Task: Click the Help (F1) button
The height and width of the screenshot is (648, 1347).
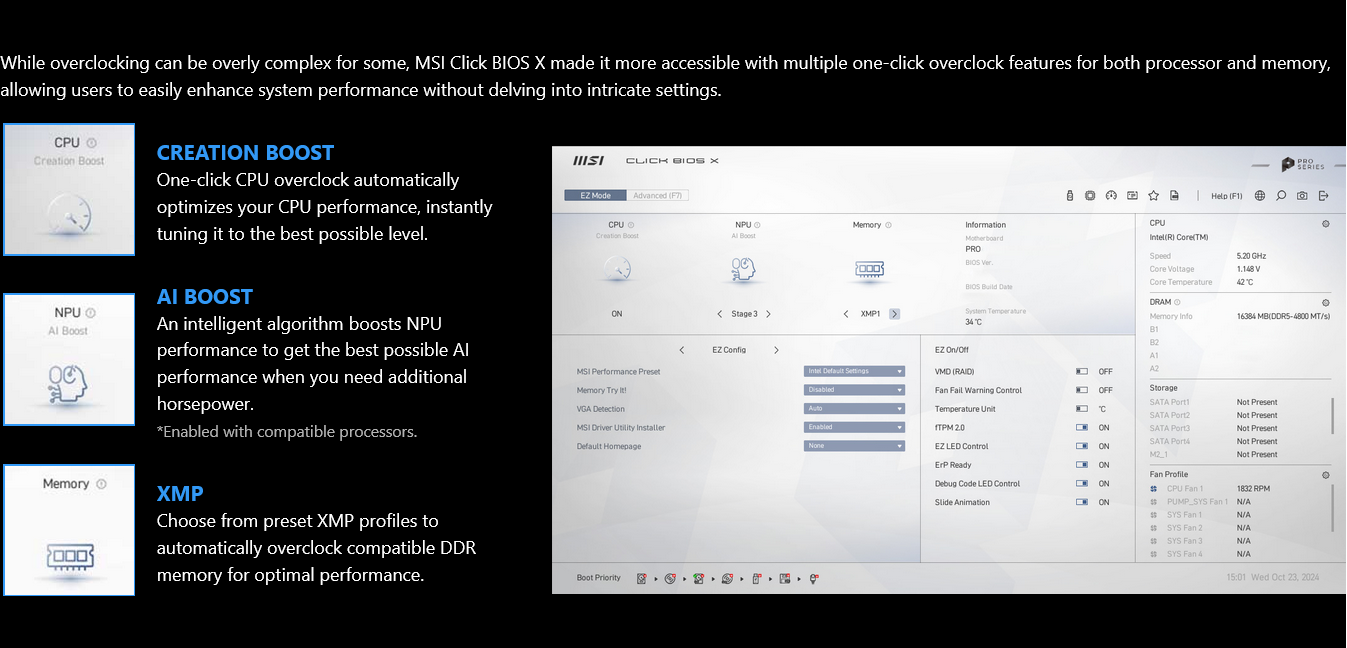Action: click(1226, 196)
